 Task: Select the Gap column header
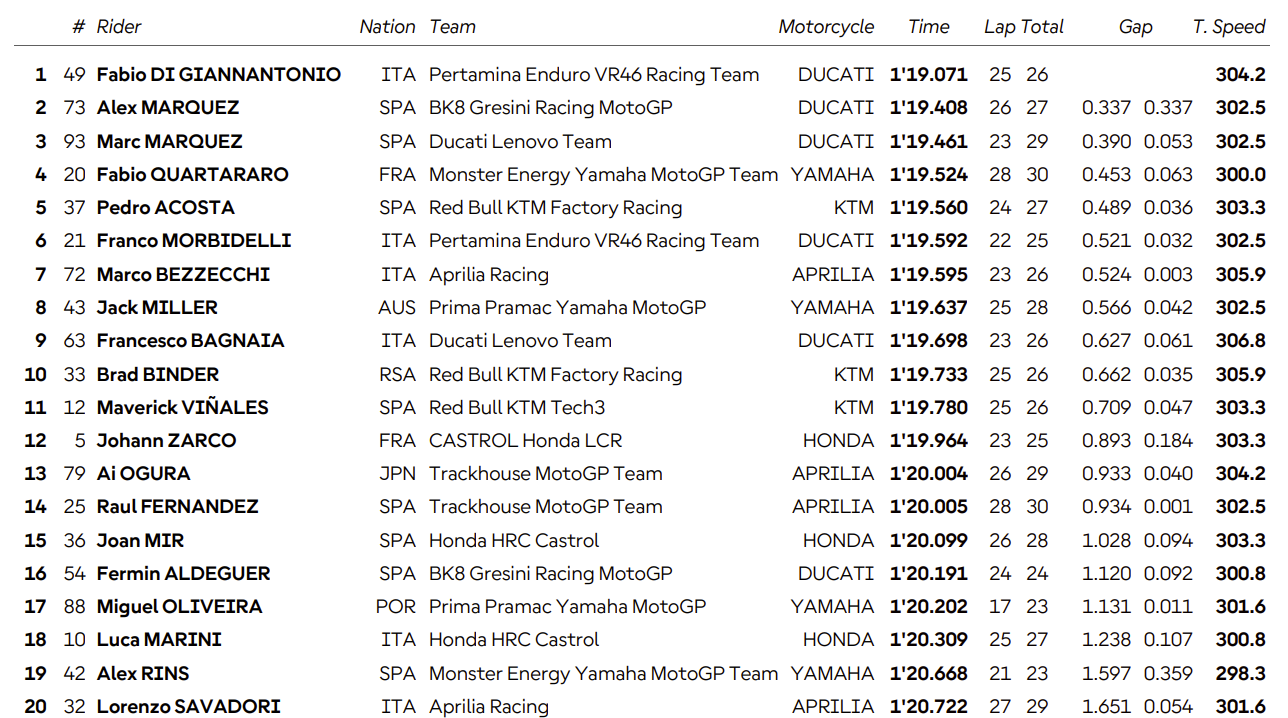(x=1135, y=27)
